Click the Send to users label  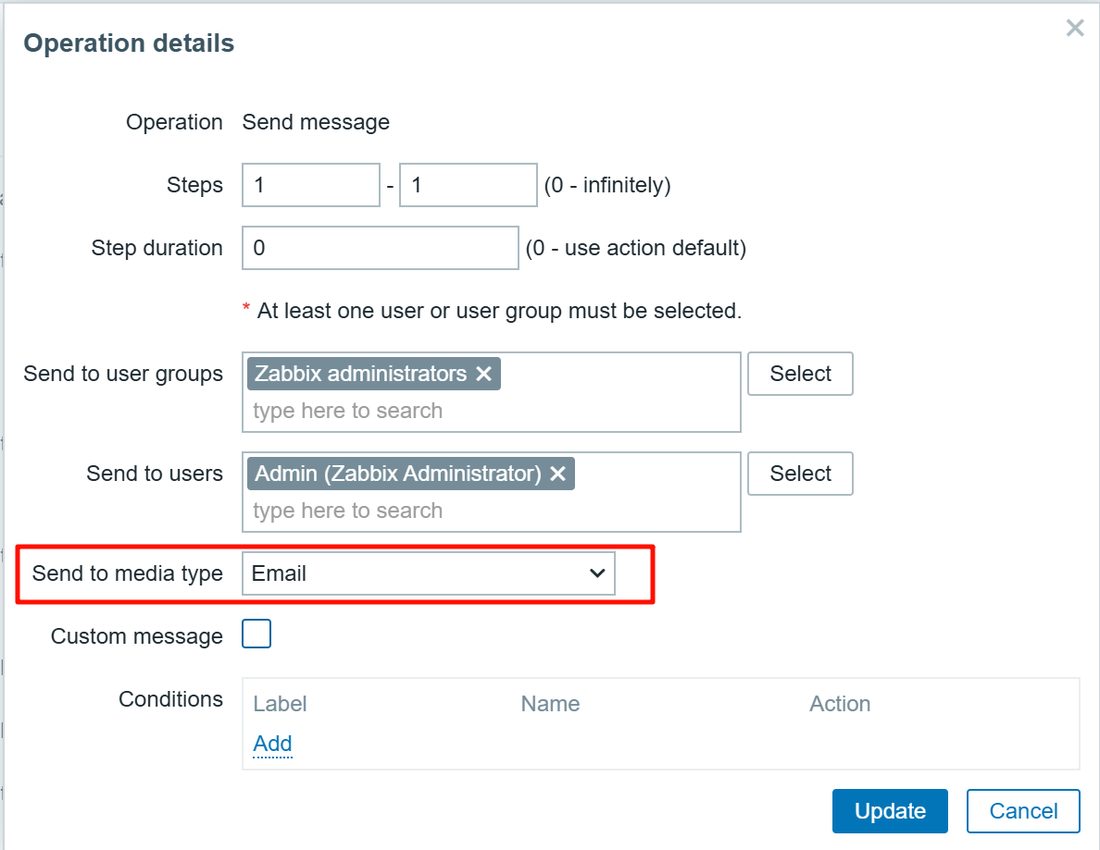coord(154,473)
